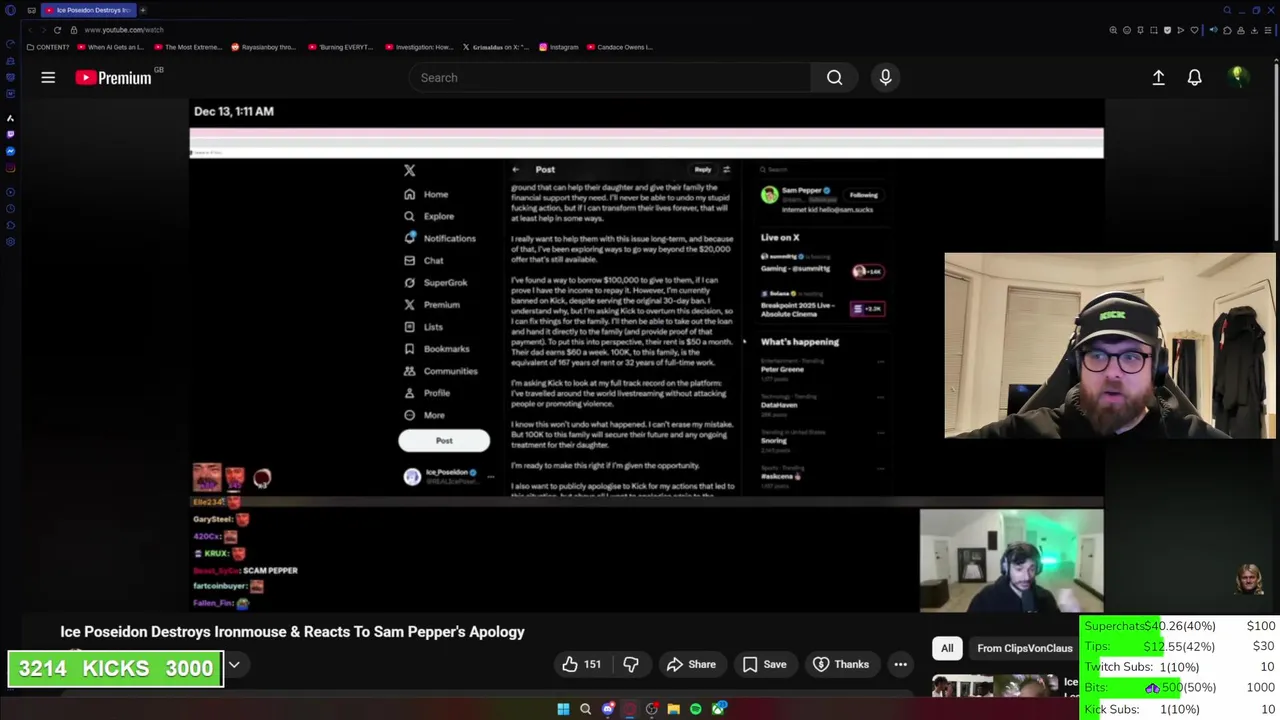
Task: Share the Ice Poseidon video
Action: point(691,664)
